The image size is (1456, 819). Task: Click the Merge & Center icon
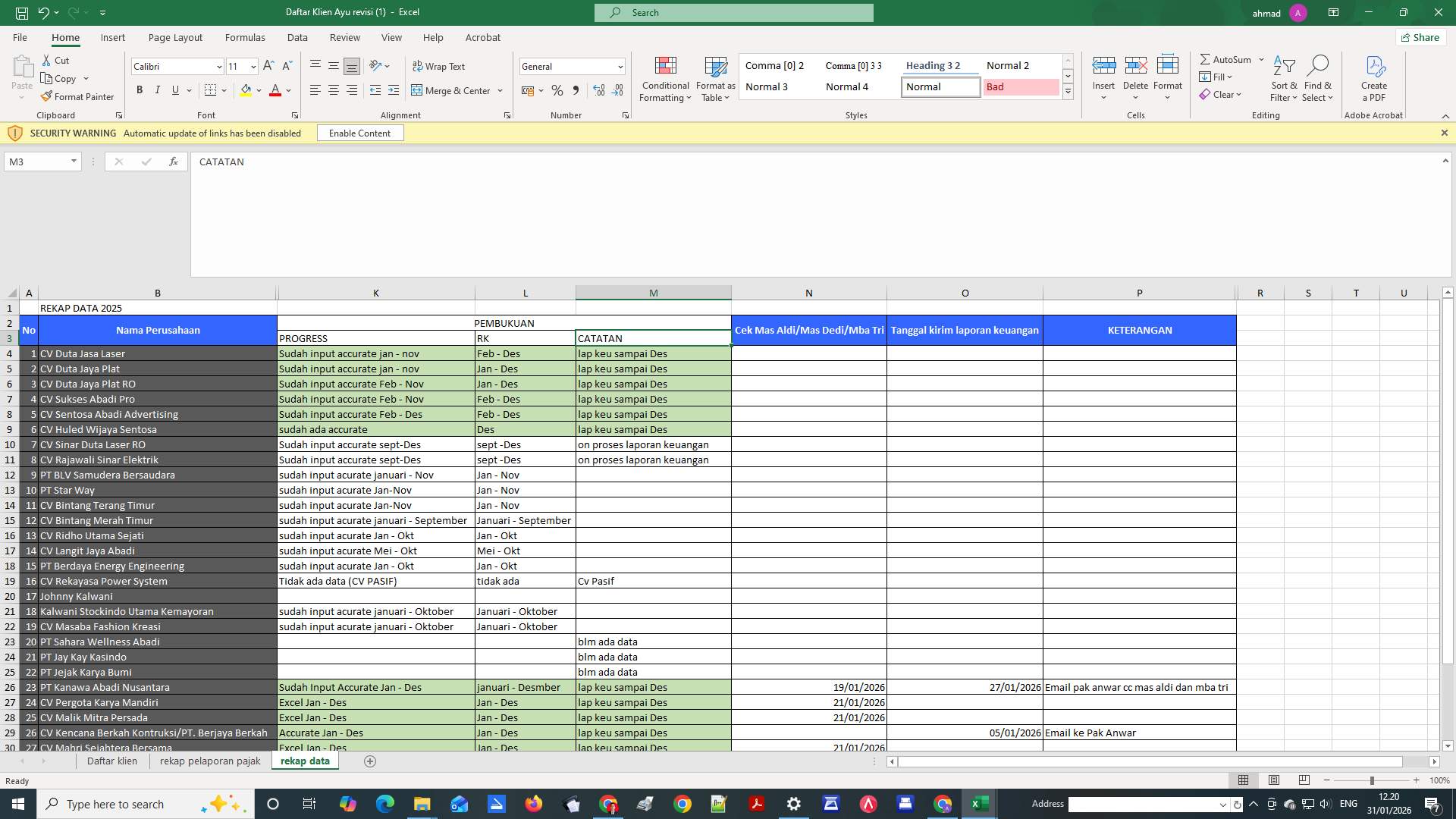click(x=419, y=90)
